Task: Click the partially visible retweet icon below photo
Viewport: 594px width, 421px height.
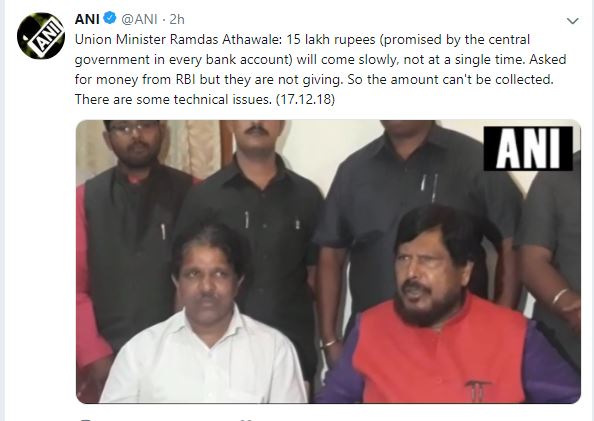Action: (247, 419)
